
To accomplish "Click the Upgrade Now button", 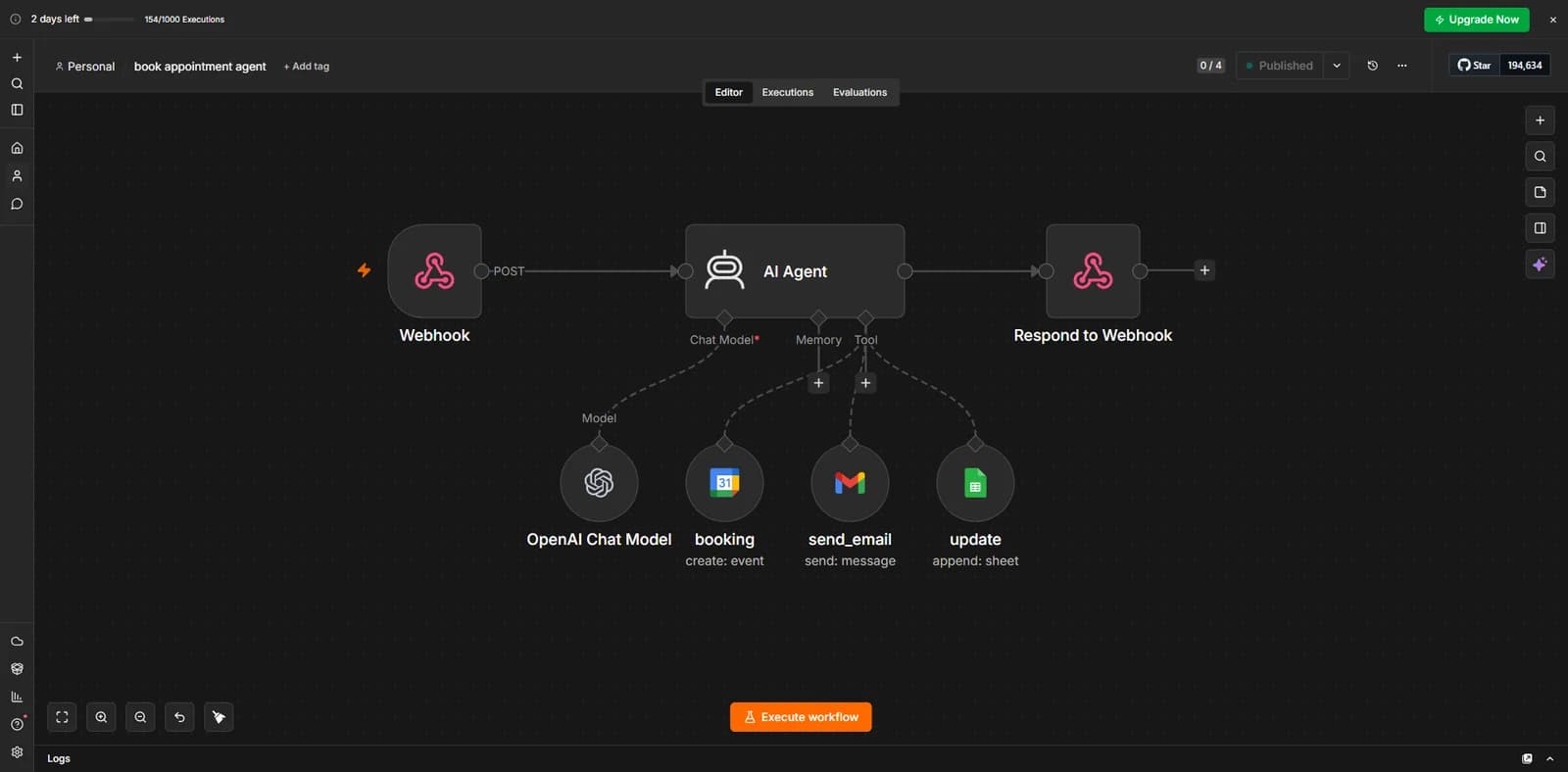I will (1476, 20).
